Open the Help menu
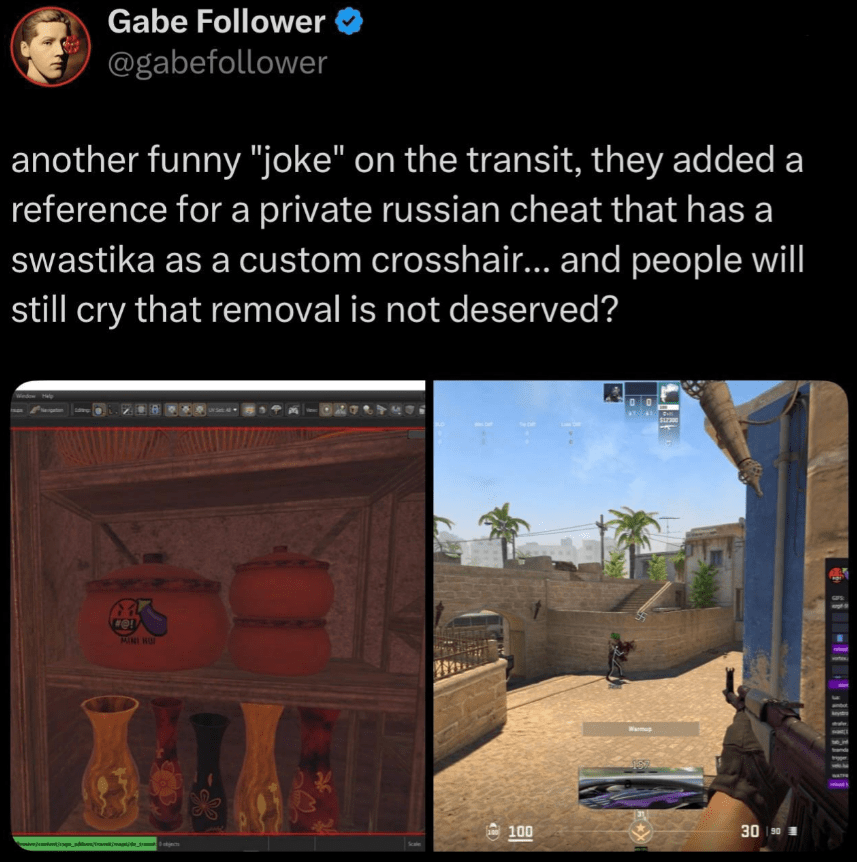857x862 pixels. (x=47, y=396)
